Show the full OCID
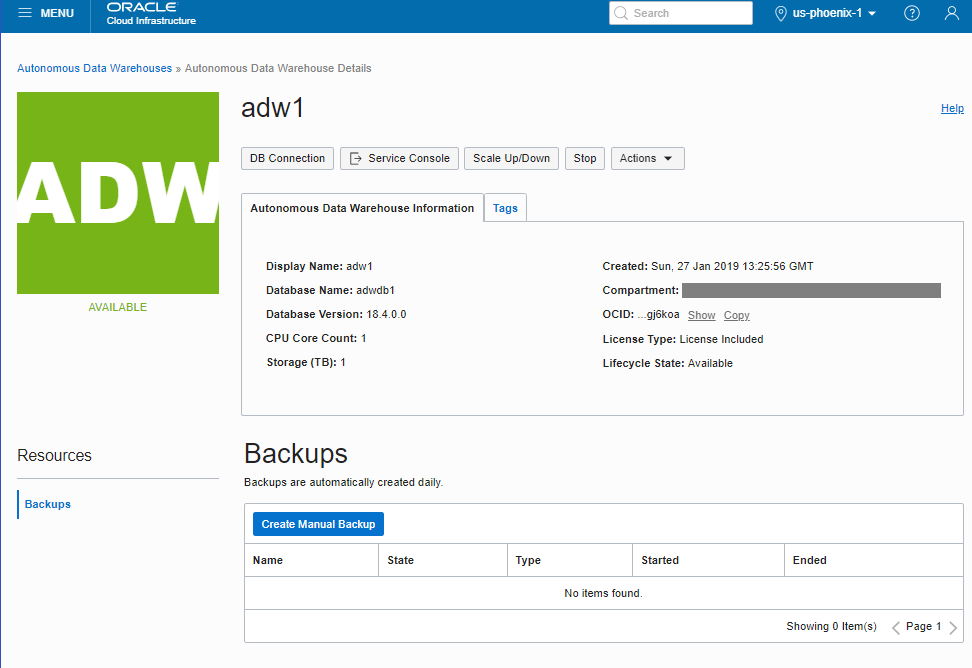972x668 pixels. tap(701, 315)
